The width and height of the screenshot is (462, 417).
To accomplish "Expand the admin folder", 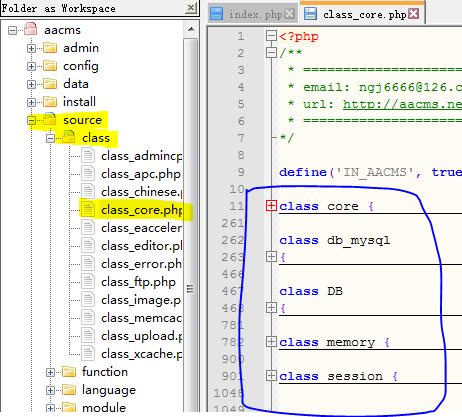I will (x=31, y=49).
